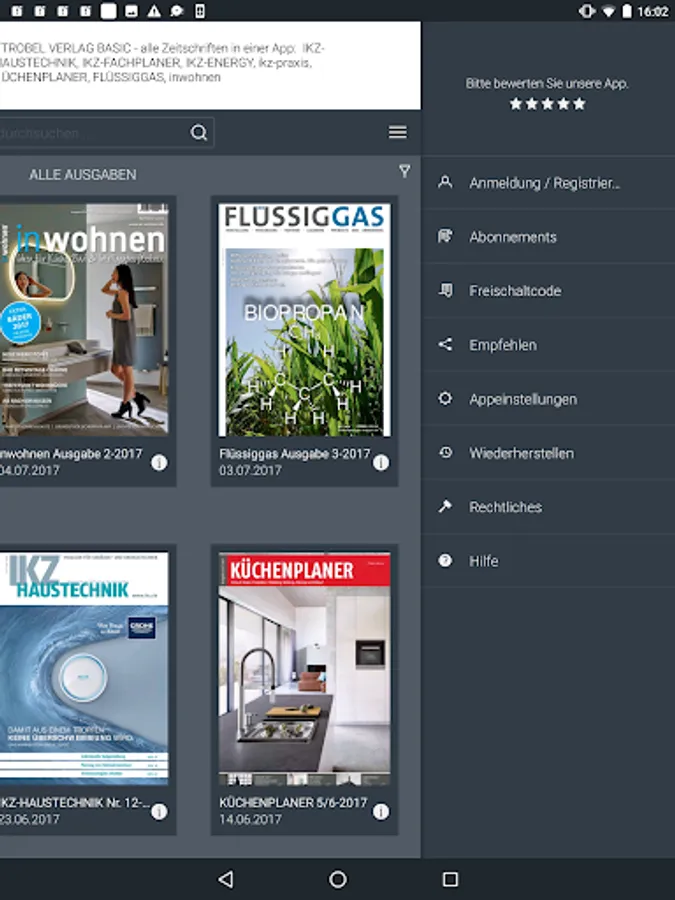
Task: Click the 'Flüssiggas Ausgabe 3-2017' title
Action: [x=294, y=454]
